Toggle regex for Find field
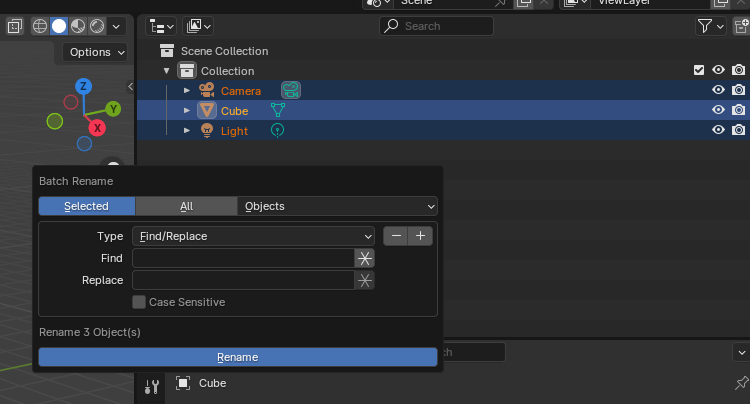 coord(364,258)
